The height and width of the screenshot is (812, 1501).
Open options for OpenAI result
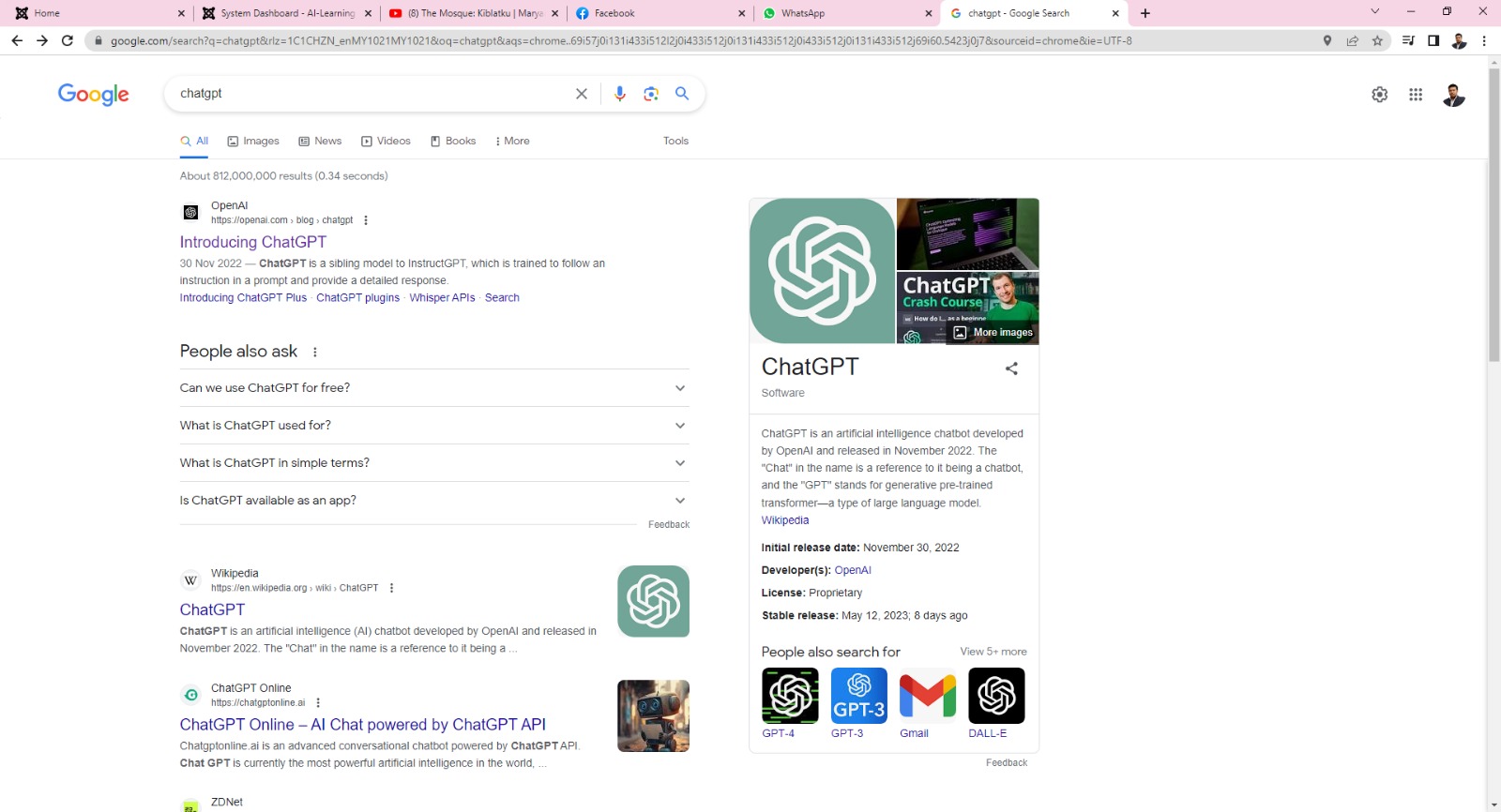366,220
